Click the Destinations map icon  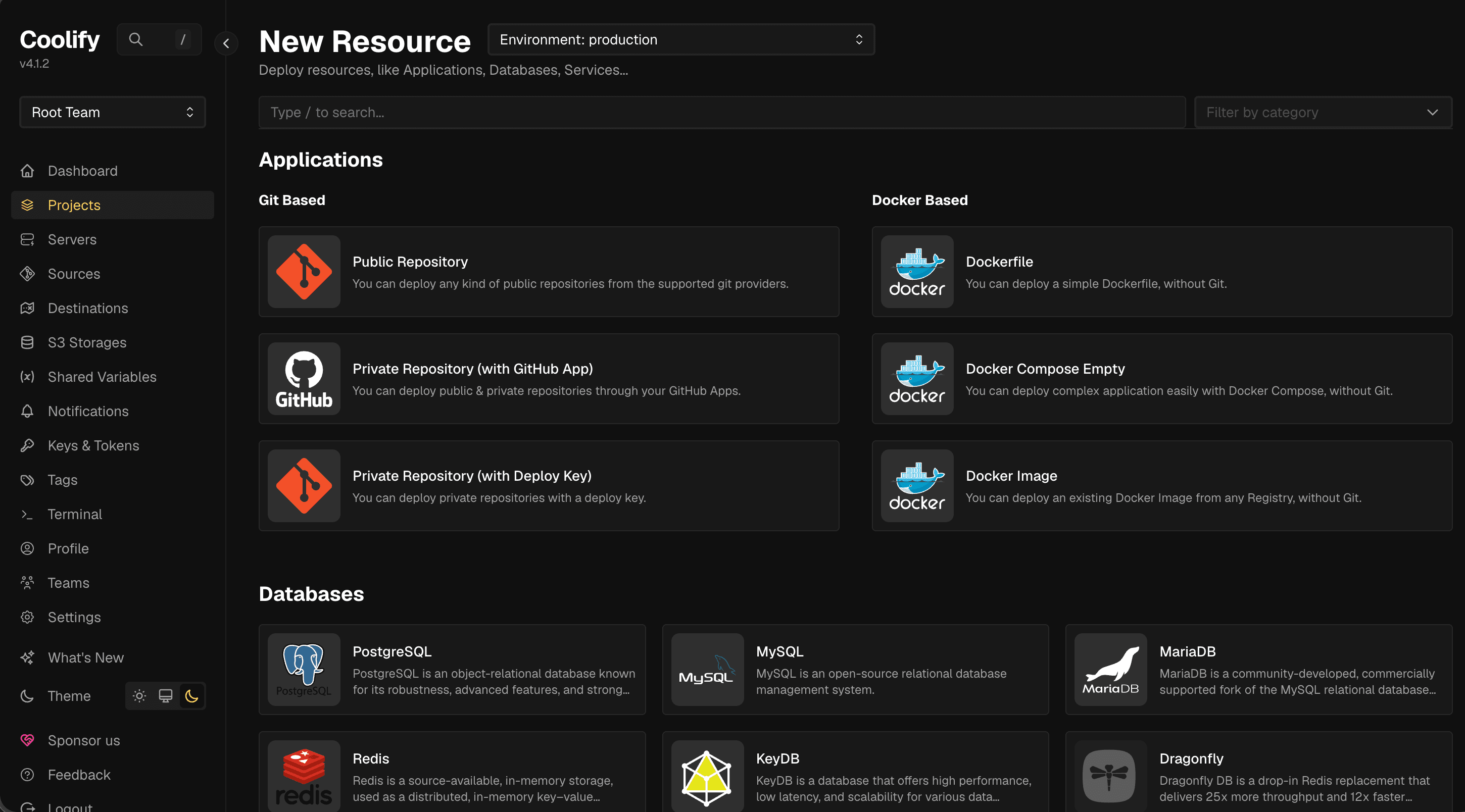tap(27, 308)
